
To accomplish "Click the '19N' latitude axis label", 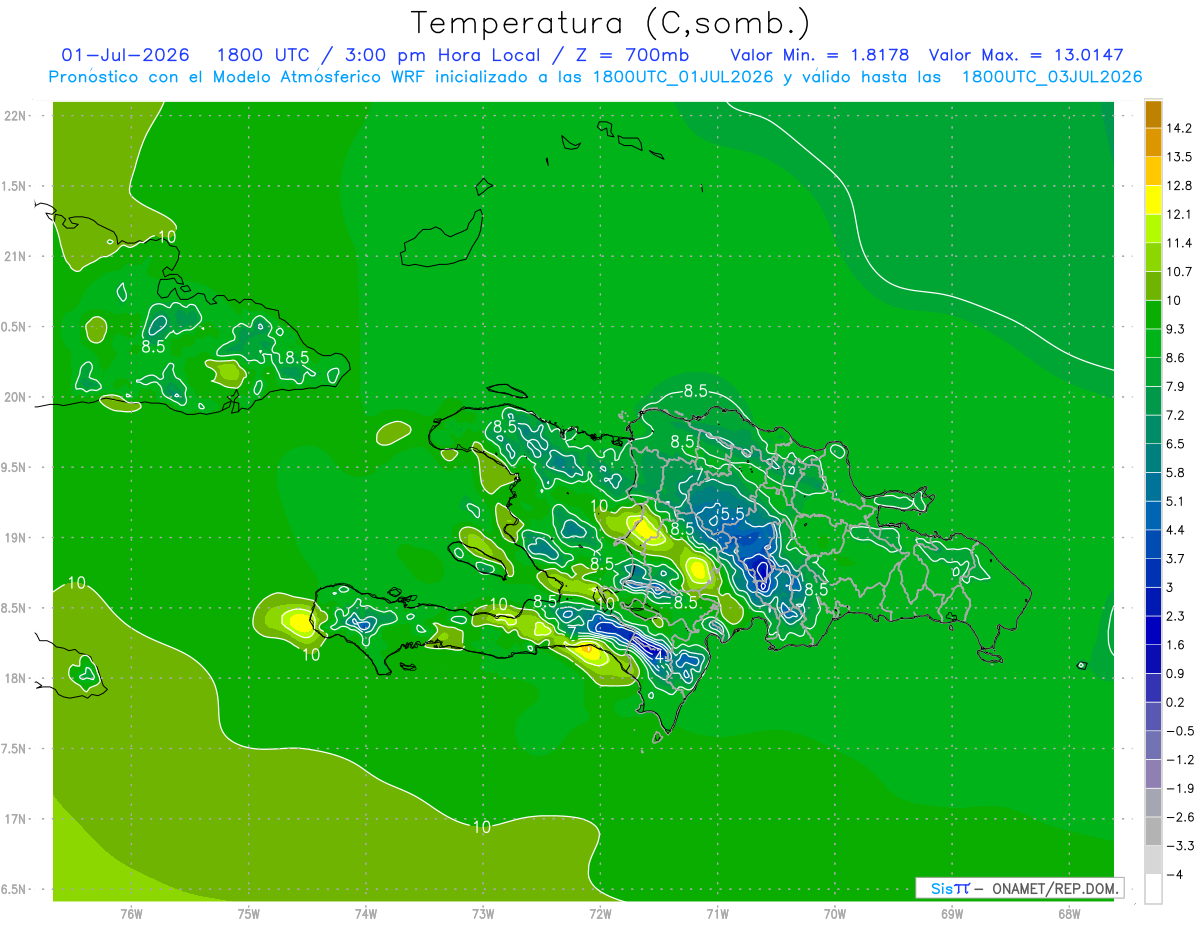I will pos(15,538).
